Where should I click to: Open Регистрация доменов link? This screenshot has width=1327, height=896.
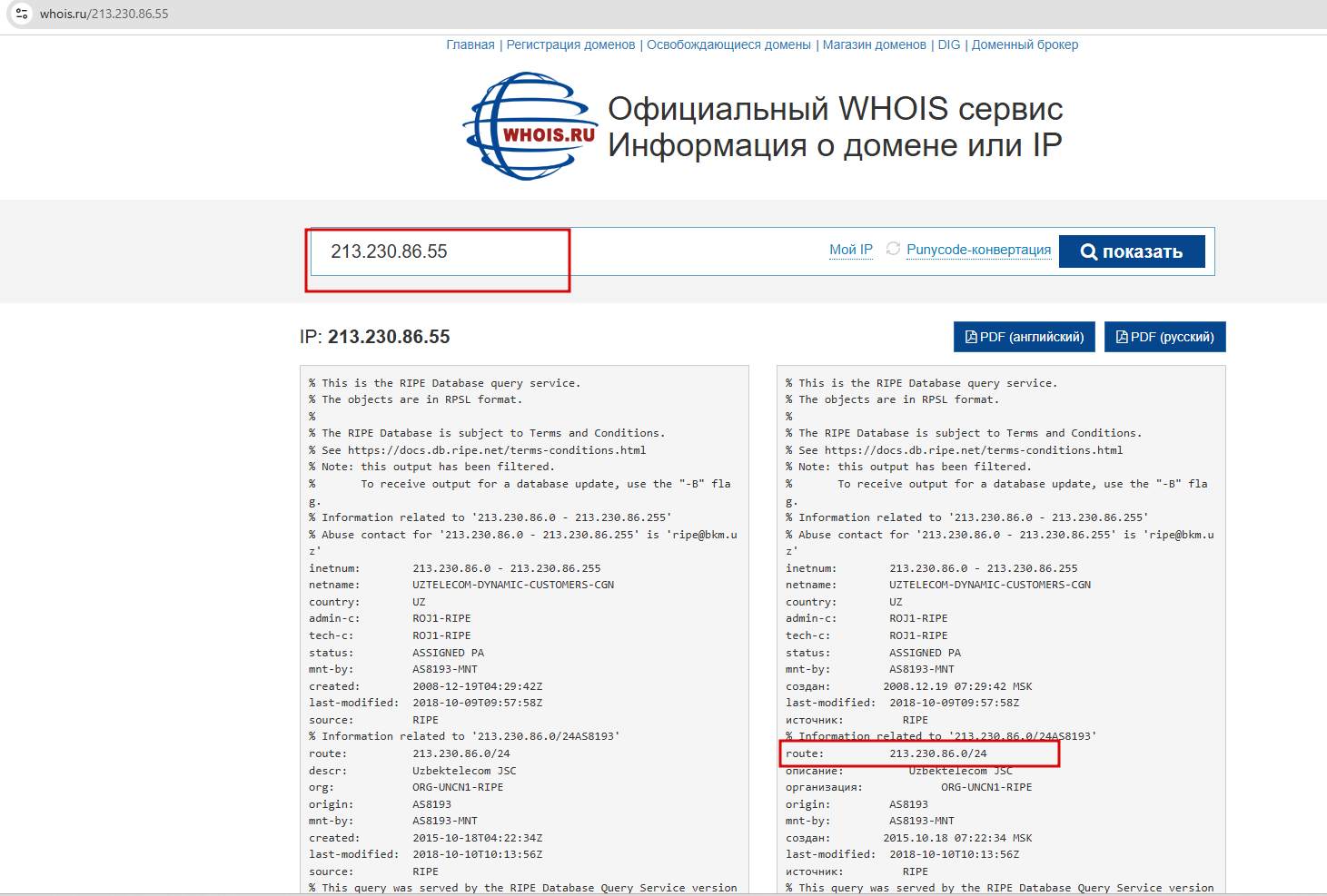click(x=570, y=44)
